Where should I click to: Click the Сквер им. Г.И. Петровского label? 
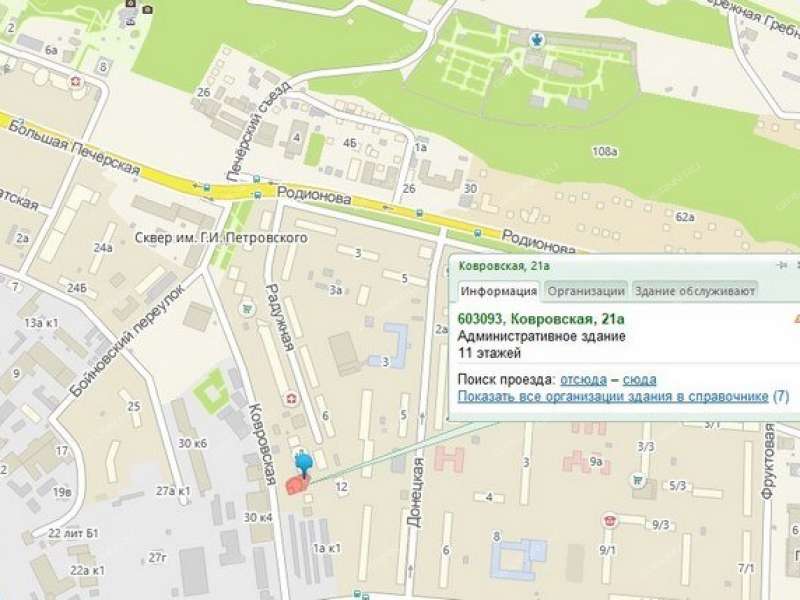(x=220, y=239)
